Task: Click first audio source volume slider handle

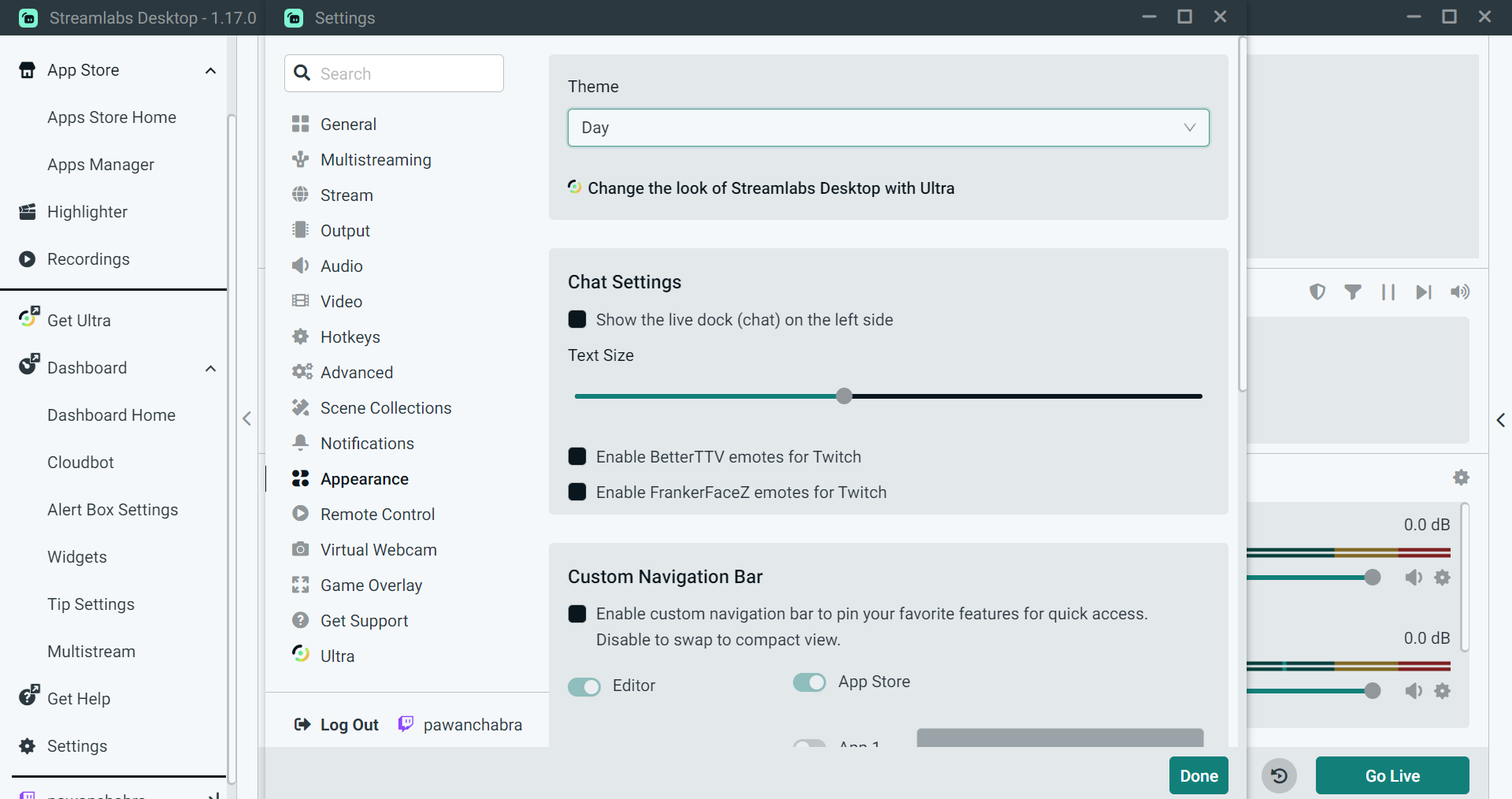Action: coord(1373,578)
